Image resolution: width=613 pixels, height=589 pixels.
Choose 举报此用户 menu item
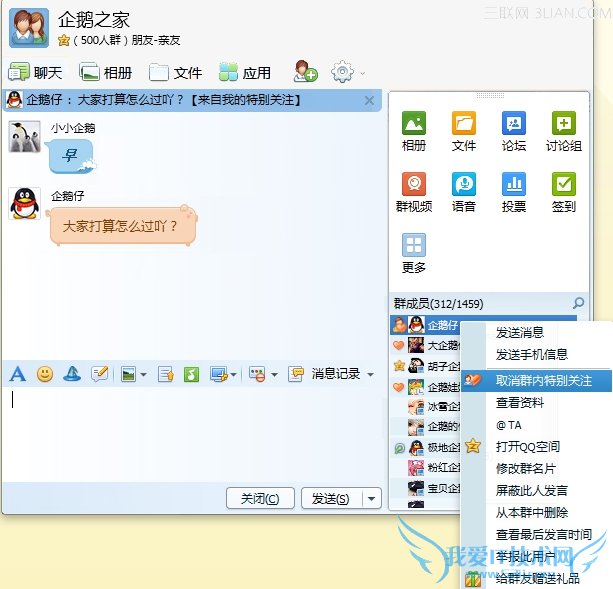(x=537, y=556)
